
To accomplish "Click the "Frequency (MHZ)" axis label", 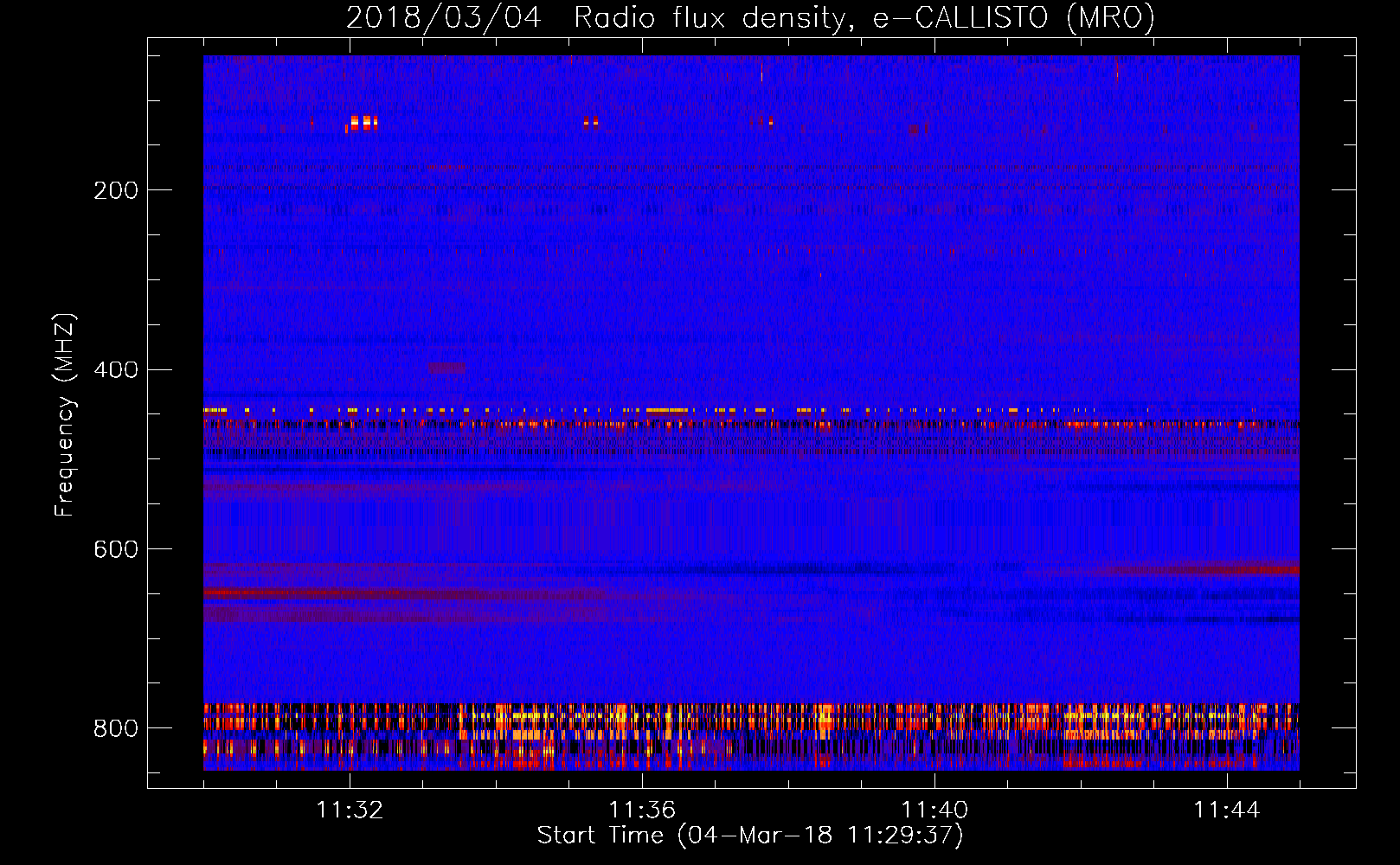I will pyautogui.click(x=65, y=414).
